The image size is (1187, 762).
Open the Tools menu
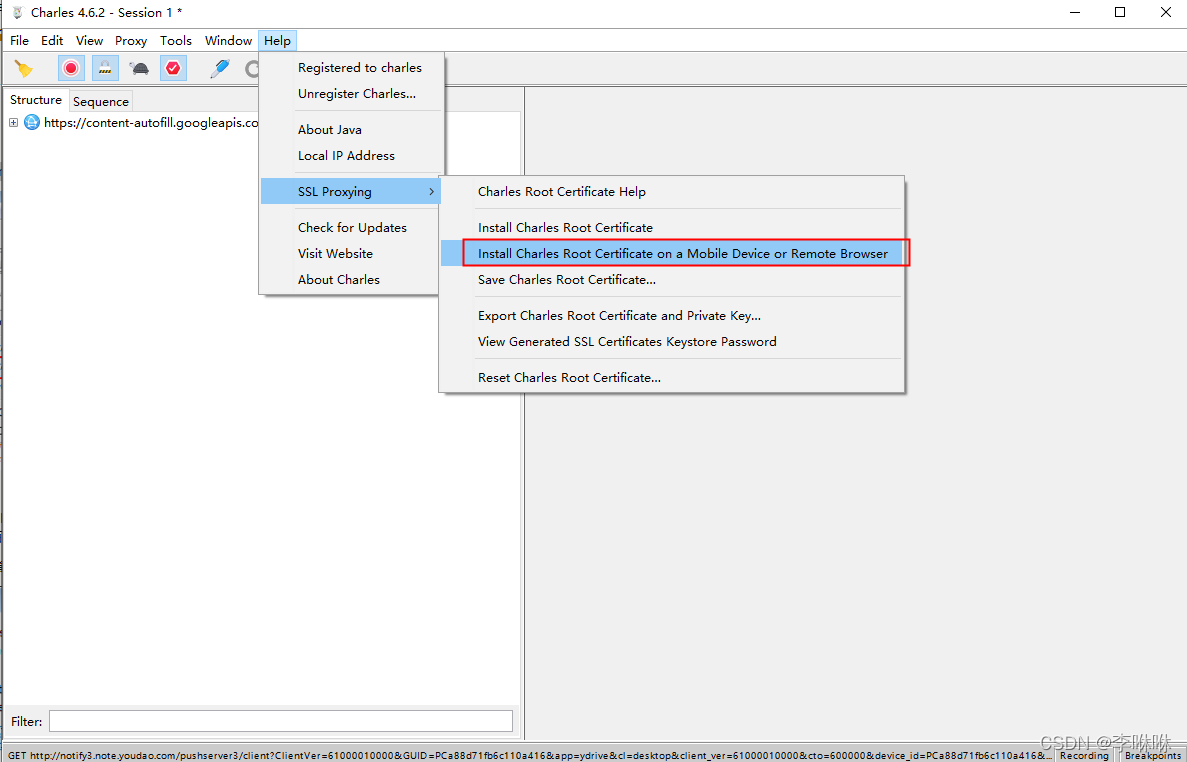tap(176, 41)
